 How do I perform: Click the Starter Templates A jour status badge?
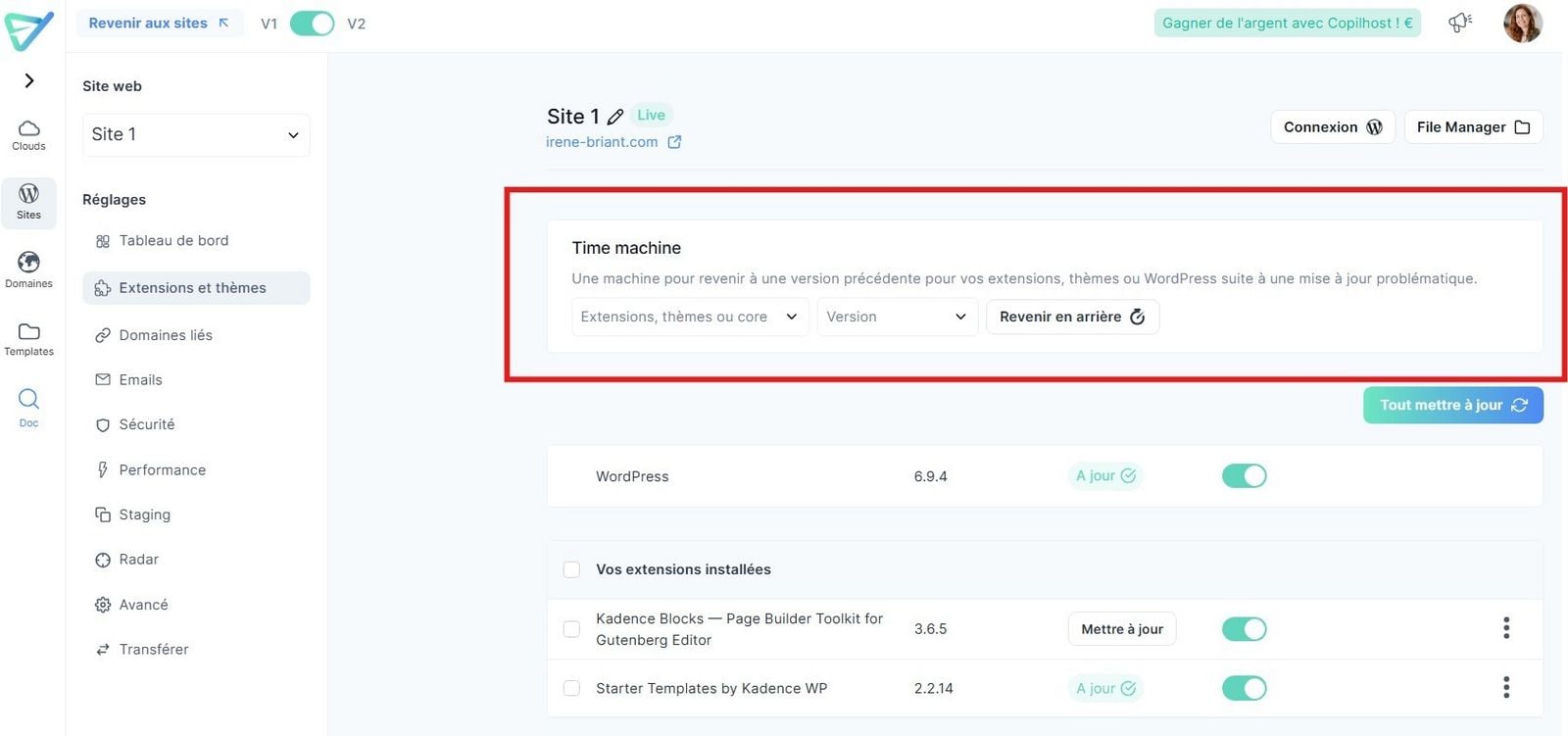tap(1105, 688)
